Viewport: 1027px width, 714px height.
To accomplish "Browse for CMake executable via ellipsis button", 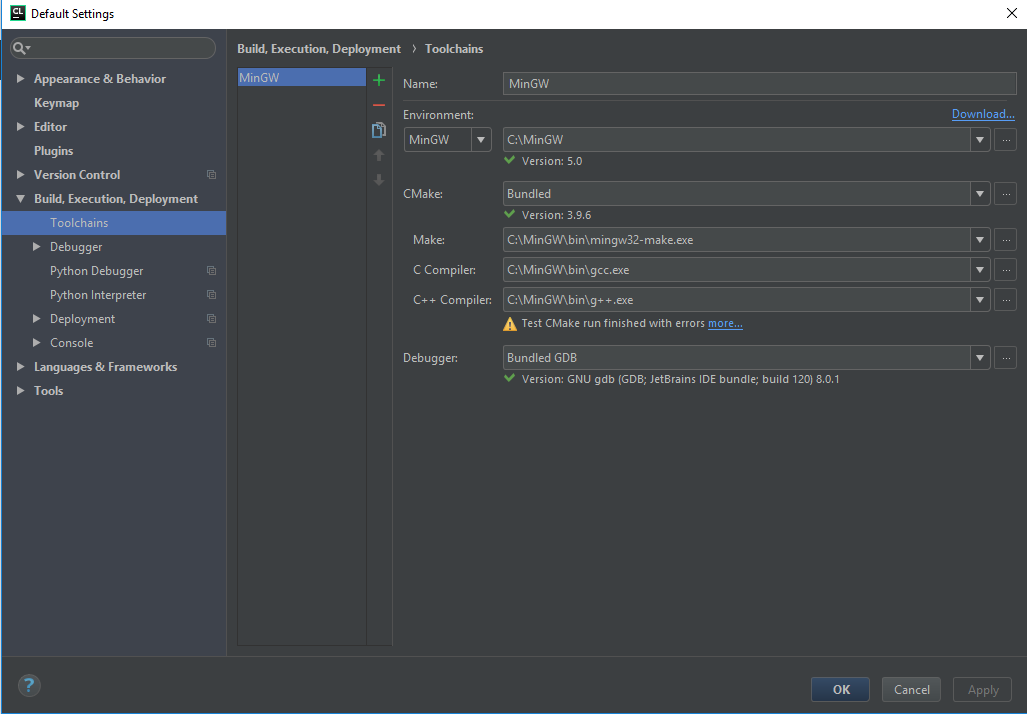I will pyautogui.click(x=1005, y=194).
